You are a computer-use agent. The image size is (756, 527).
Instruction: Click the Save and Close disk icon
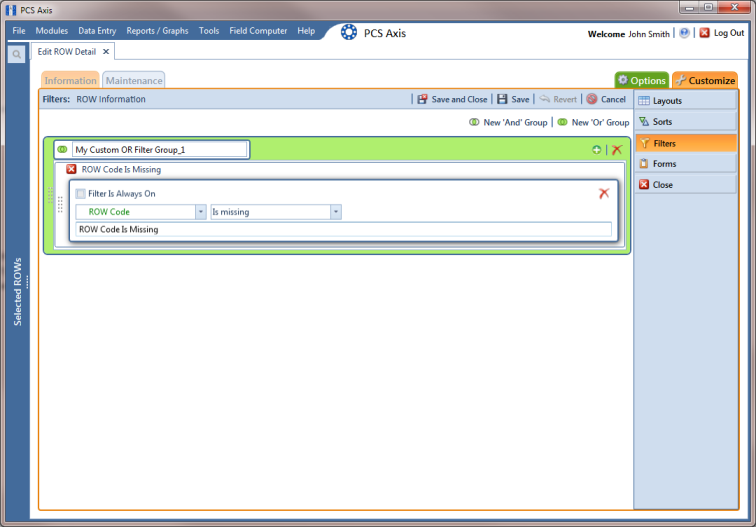coord(422,99)
